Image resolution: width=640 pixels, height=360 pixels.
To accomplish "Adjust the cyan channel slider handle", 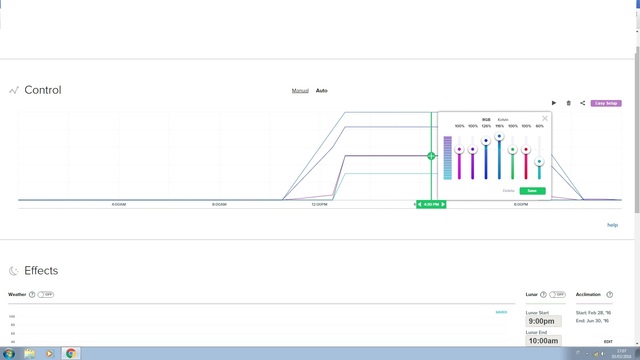I will coord(539,162).
